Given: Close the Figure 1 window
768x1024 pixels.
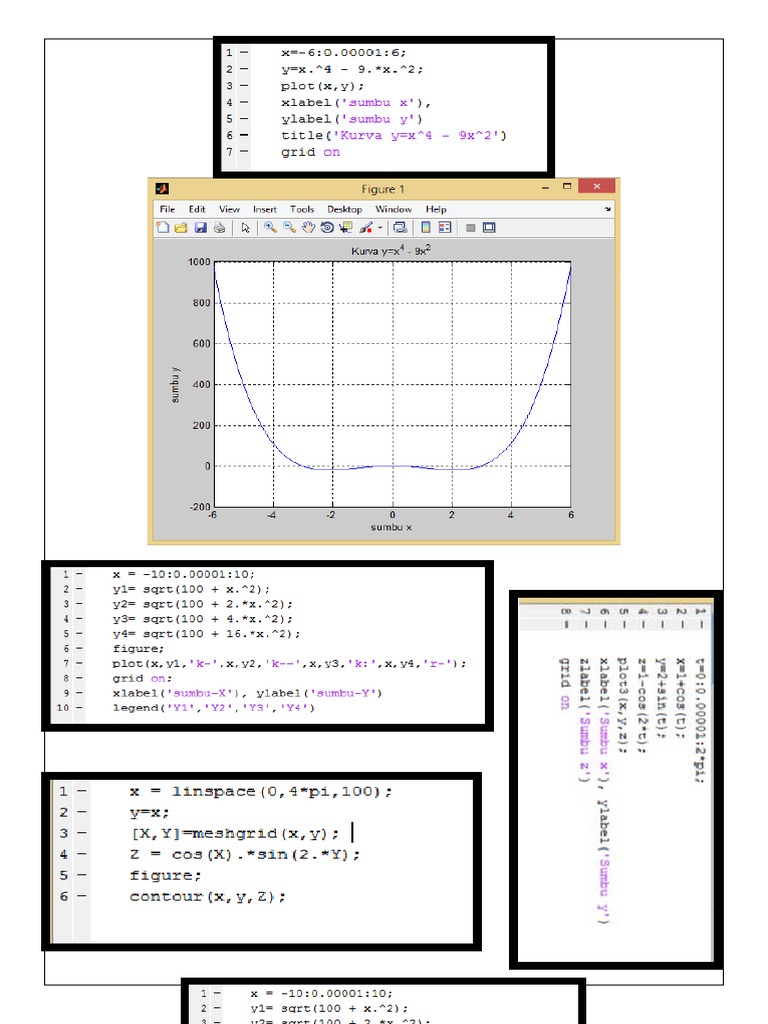Looking at the screenshot, I should click(x=596, y=186).
